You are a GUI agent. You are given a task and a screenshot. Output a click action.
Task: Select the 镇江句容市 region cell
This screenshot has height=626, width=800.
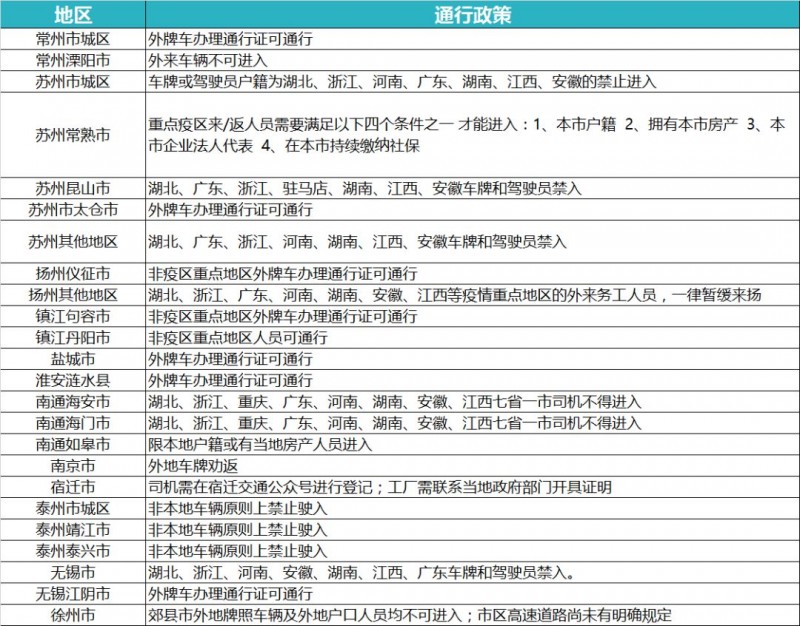pos(73,317)
